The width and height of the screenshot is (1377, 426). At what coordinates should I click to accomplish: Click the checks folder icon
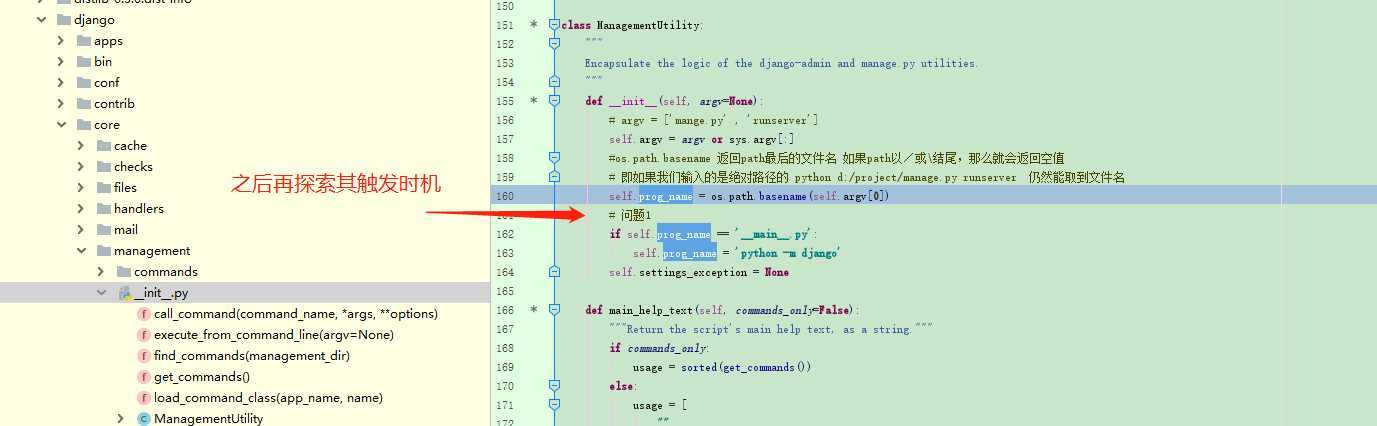click(x=103, y=166)
